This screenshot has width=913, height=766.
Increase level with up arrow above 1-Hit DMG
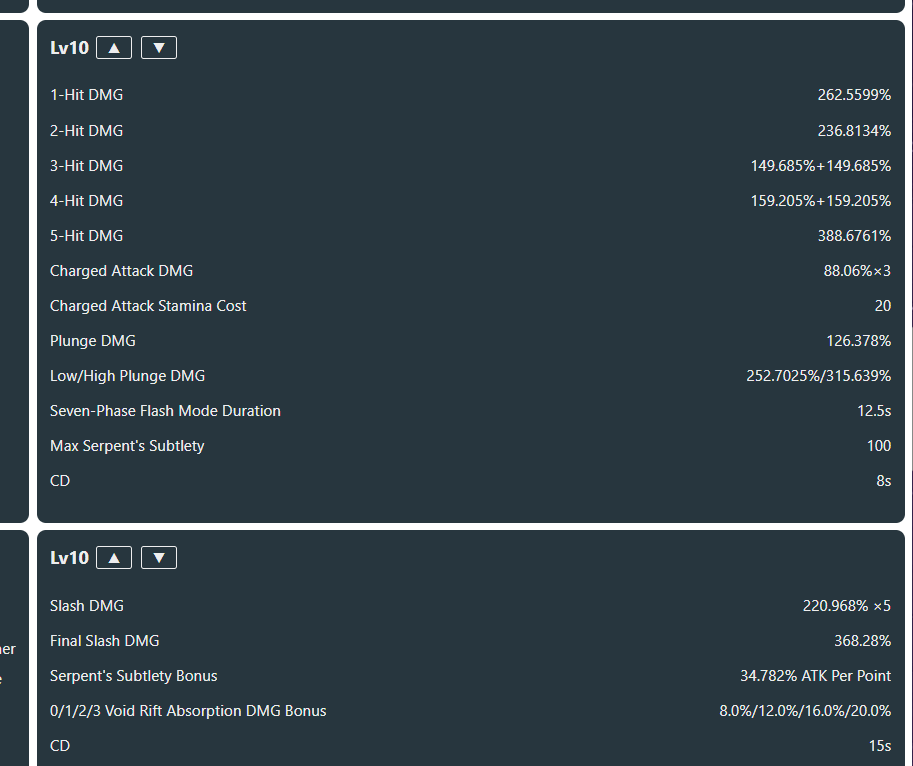(114, 48)
